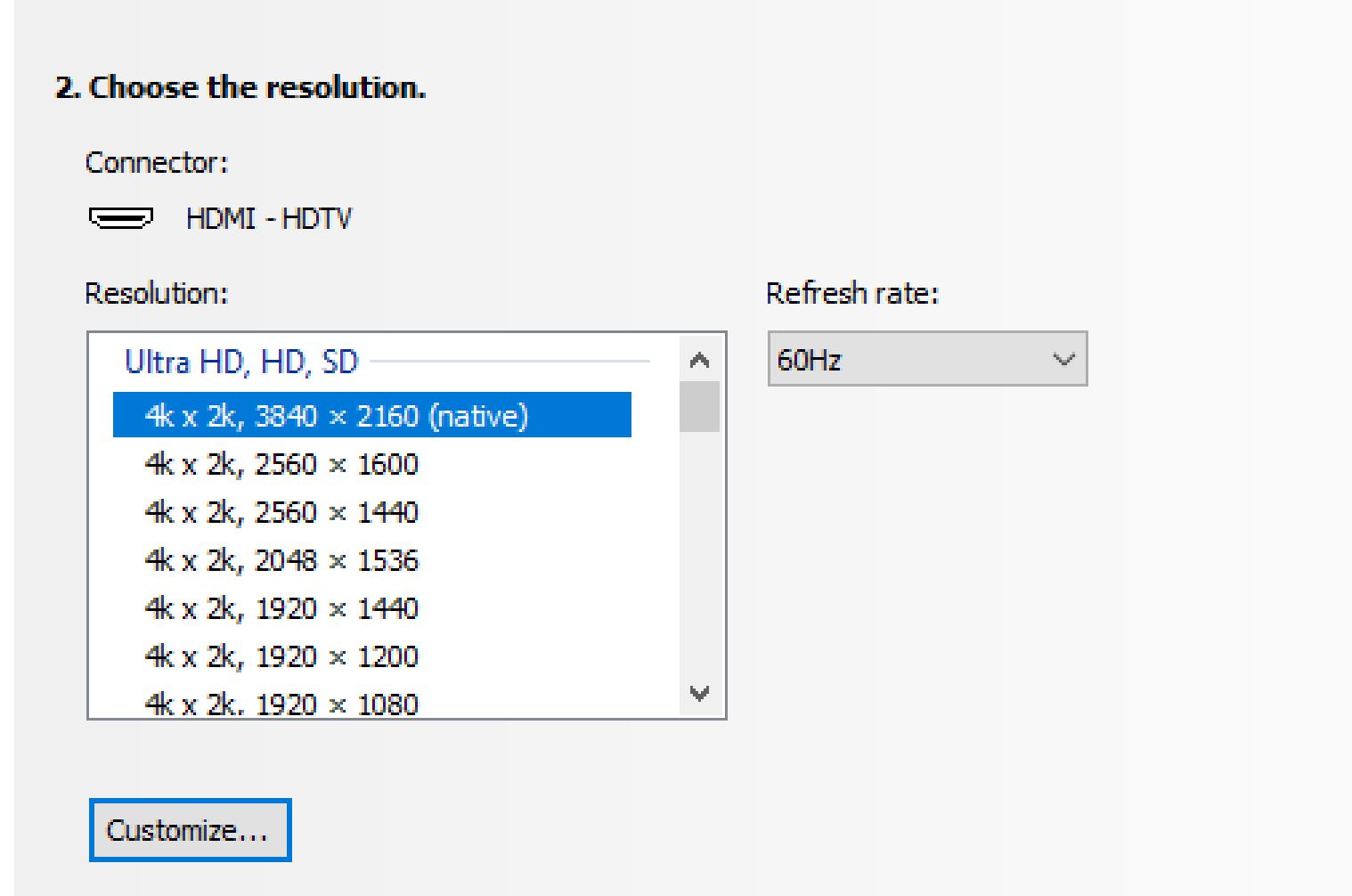Click the chevron arrow of refresh rate combo box
The image size is (1352, 896).
pos(1063,360)
